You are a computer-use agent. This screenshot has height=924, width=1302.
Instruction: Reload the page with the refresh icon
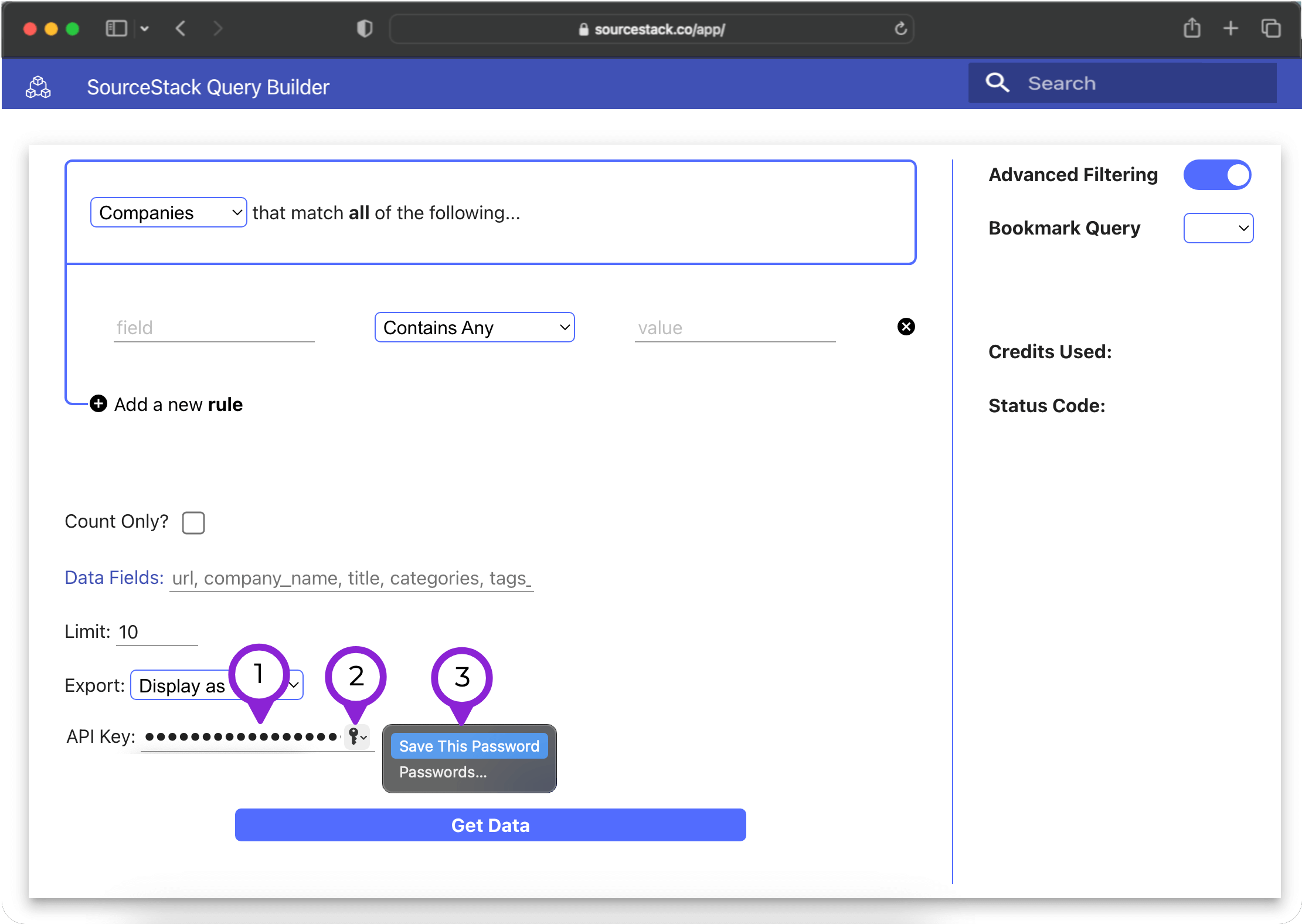(900, 29)
